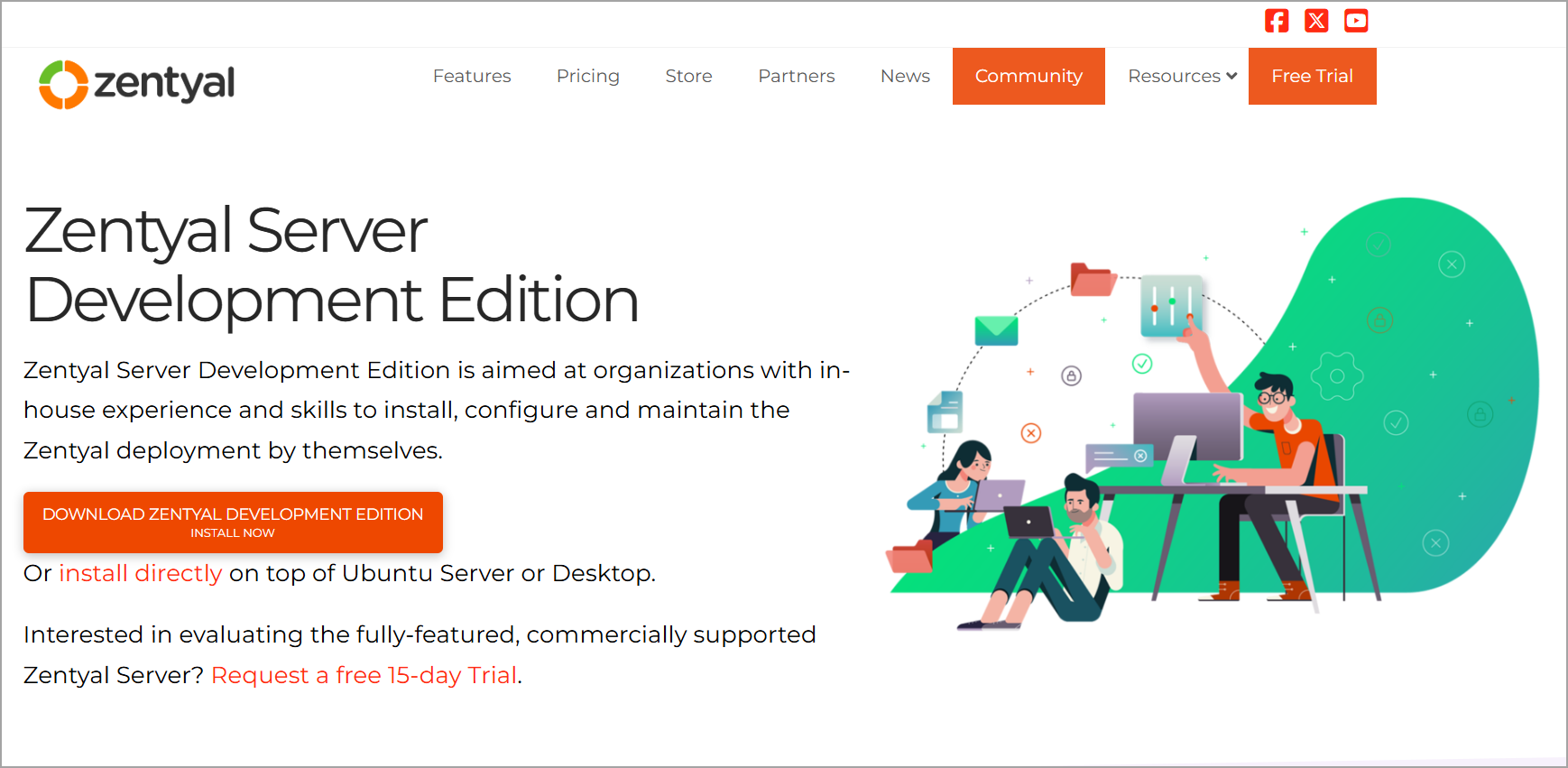Visit the Community page
The width and height of the screenshot is (1568, 768).
[1028, 76]
